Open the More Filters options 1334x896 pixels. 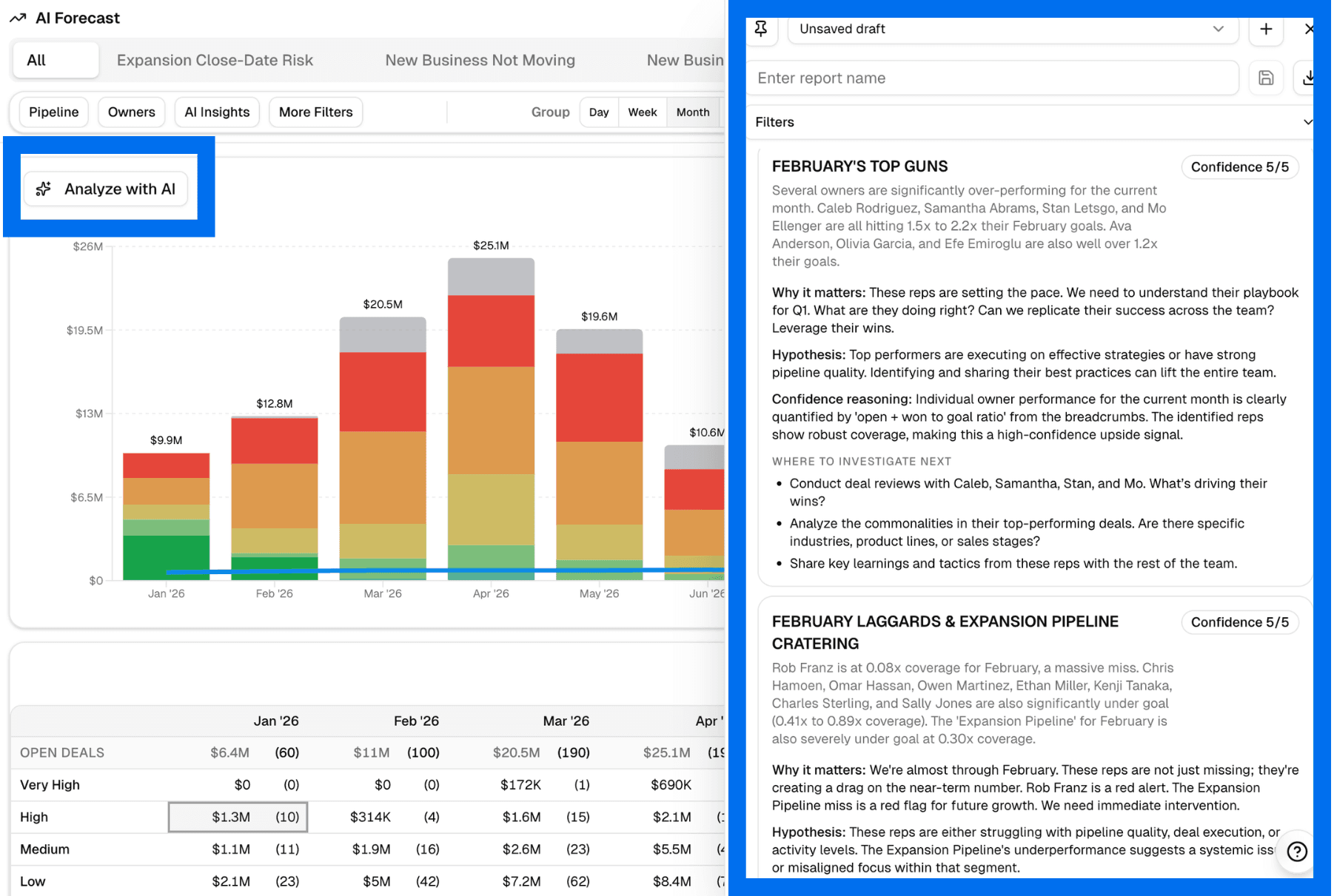pyautogui.click(x=315, y=112)
